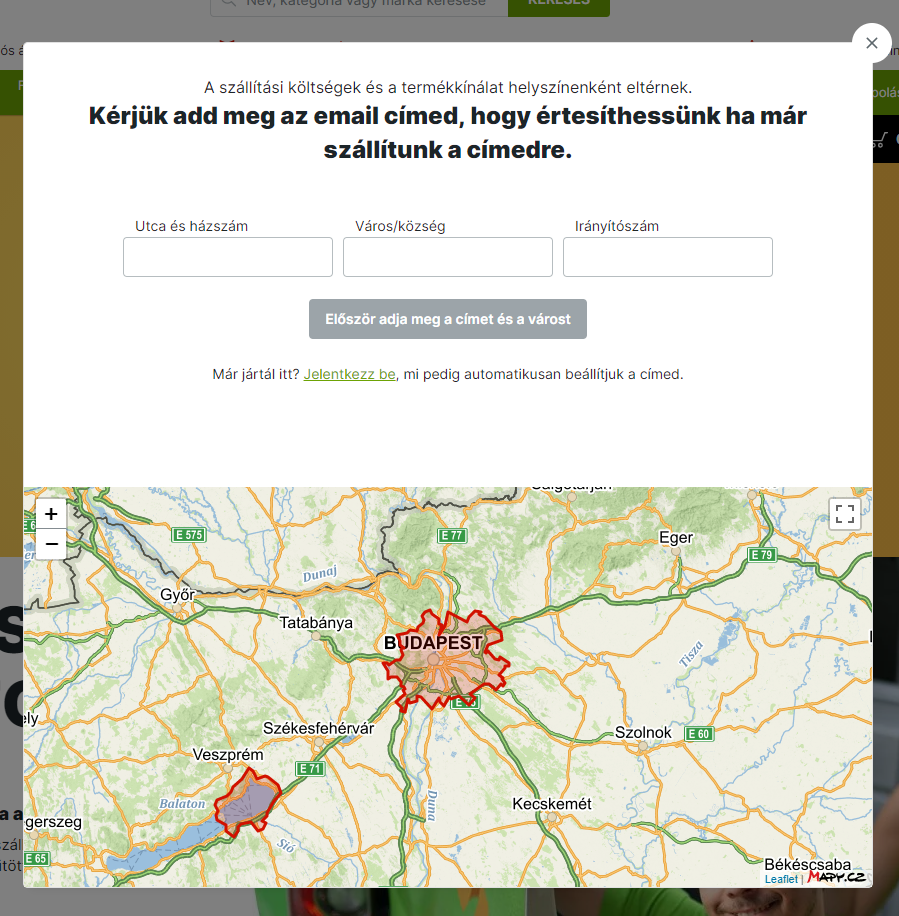Screen dimensions: 899x916
Task: Select the Balaton delivery zone near Veszprém
Action: click(248, 802)
